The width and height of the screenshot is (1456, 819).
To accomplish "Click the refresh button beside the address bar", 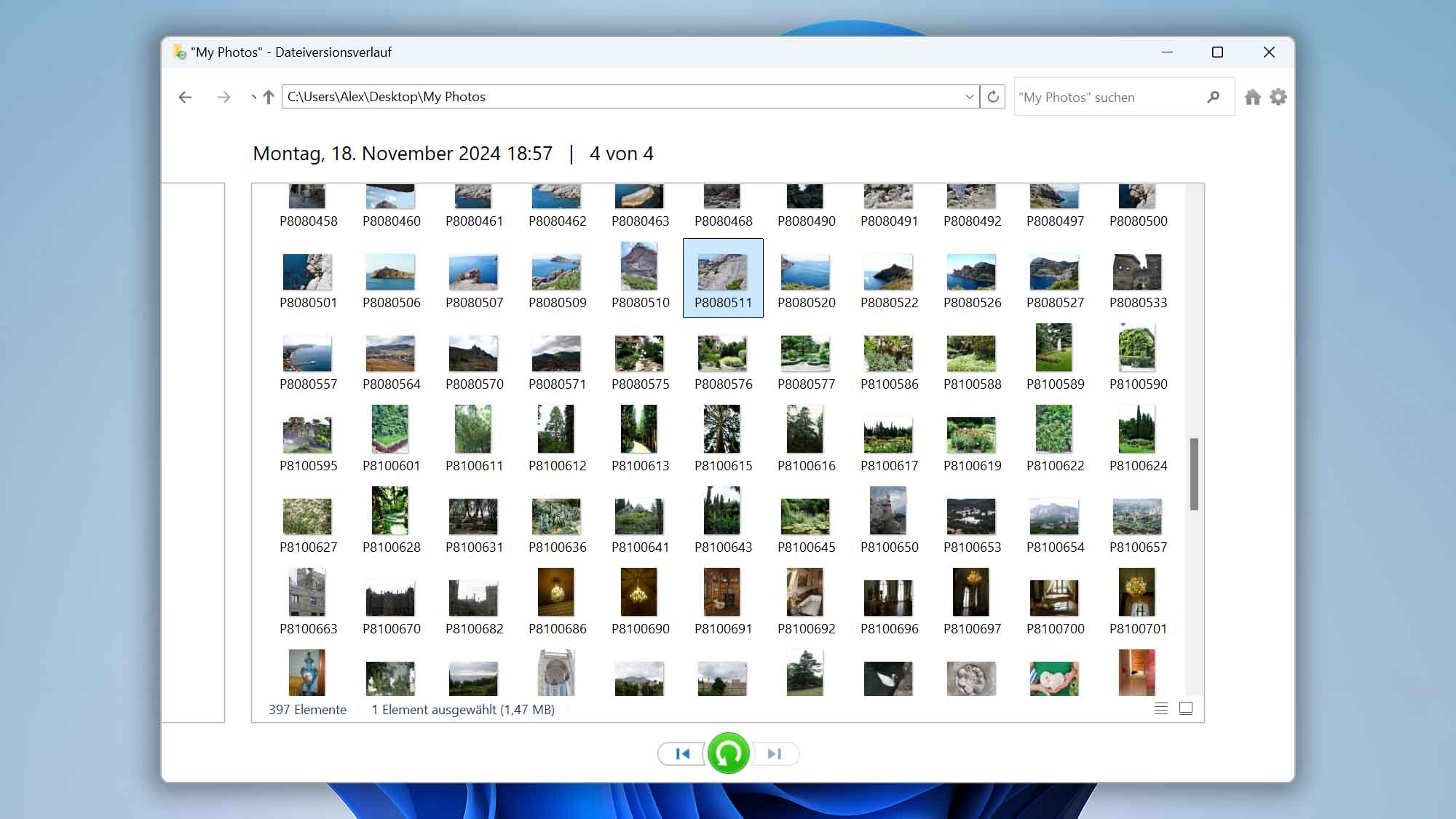I will [993, 97].
